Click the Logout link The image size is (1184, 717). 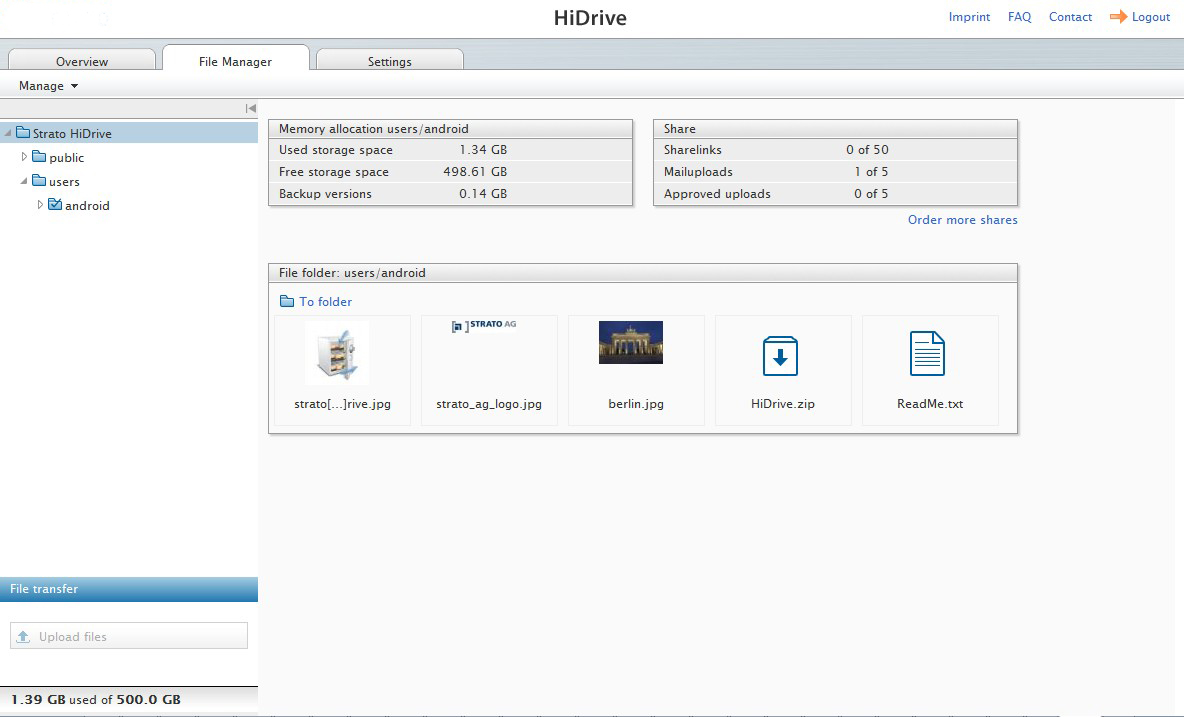1151,17
